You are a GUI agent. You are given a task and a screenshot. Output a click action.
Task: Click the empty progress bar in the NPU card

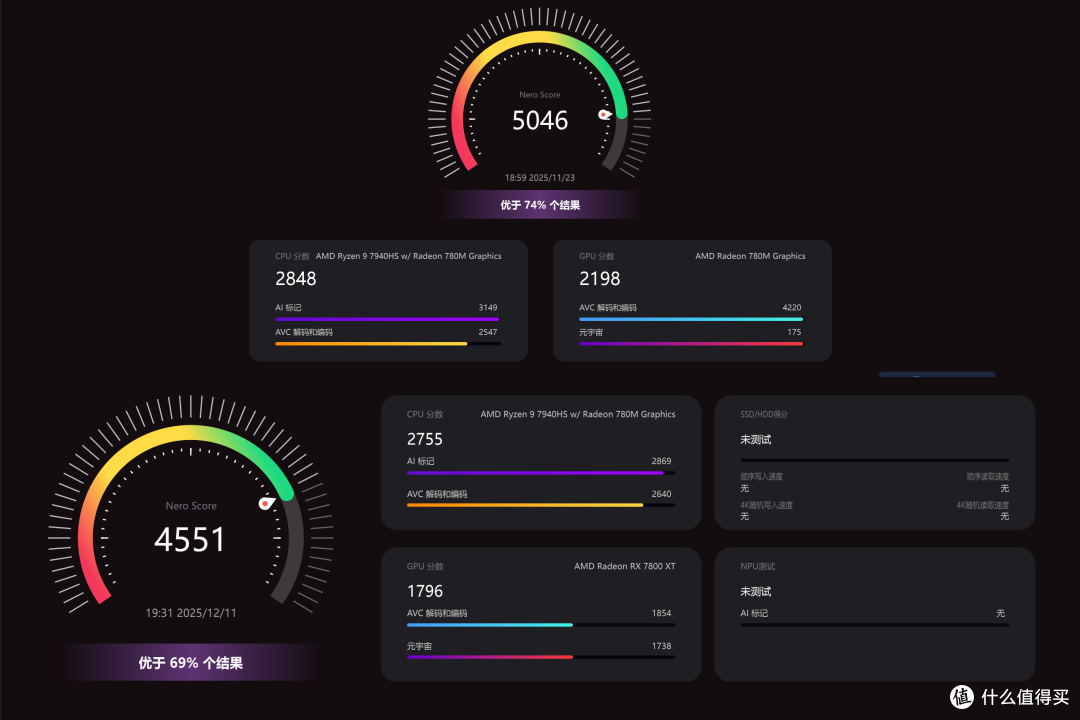[x=875, y=625]
